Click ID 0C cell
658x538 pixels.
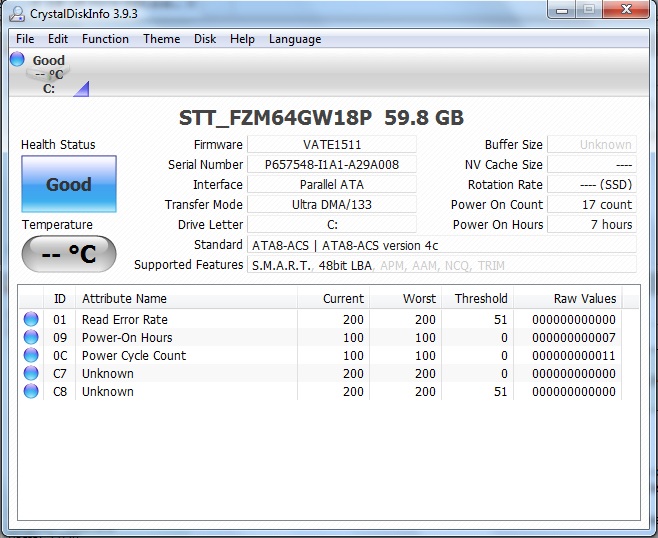[60, 355]
